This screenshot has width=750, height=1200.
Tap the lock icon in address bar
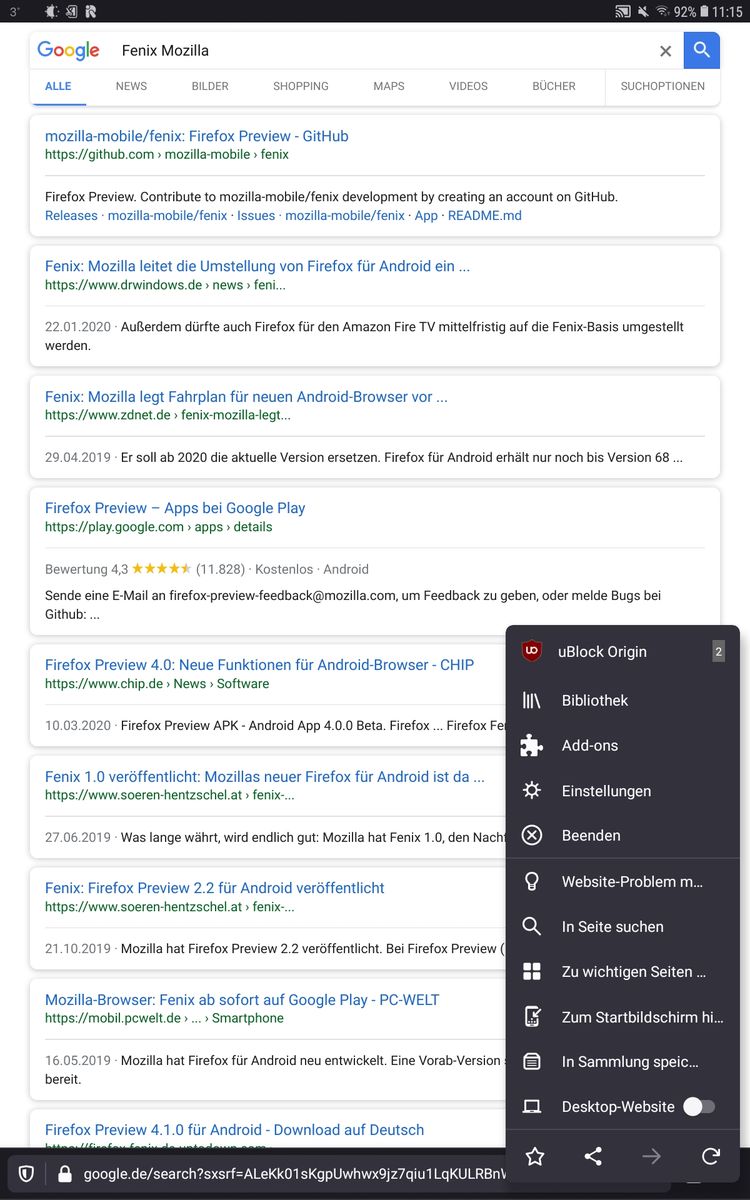point(65,1174)
